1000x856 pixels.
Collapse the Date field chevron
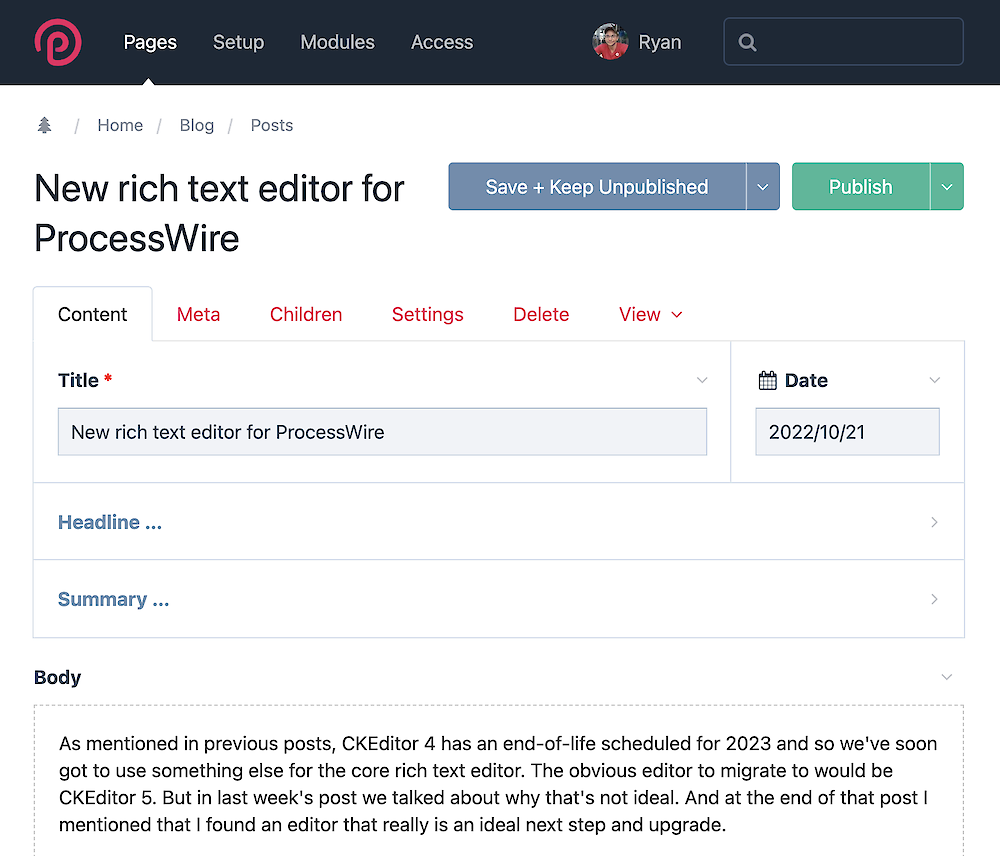click(x=934, y=380)
